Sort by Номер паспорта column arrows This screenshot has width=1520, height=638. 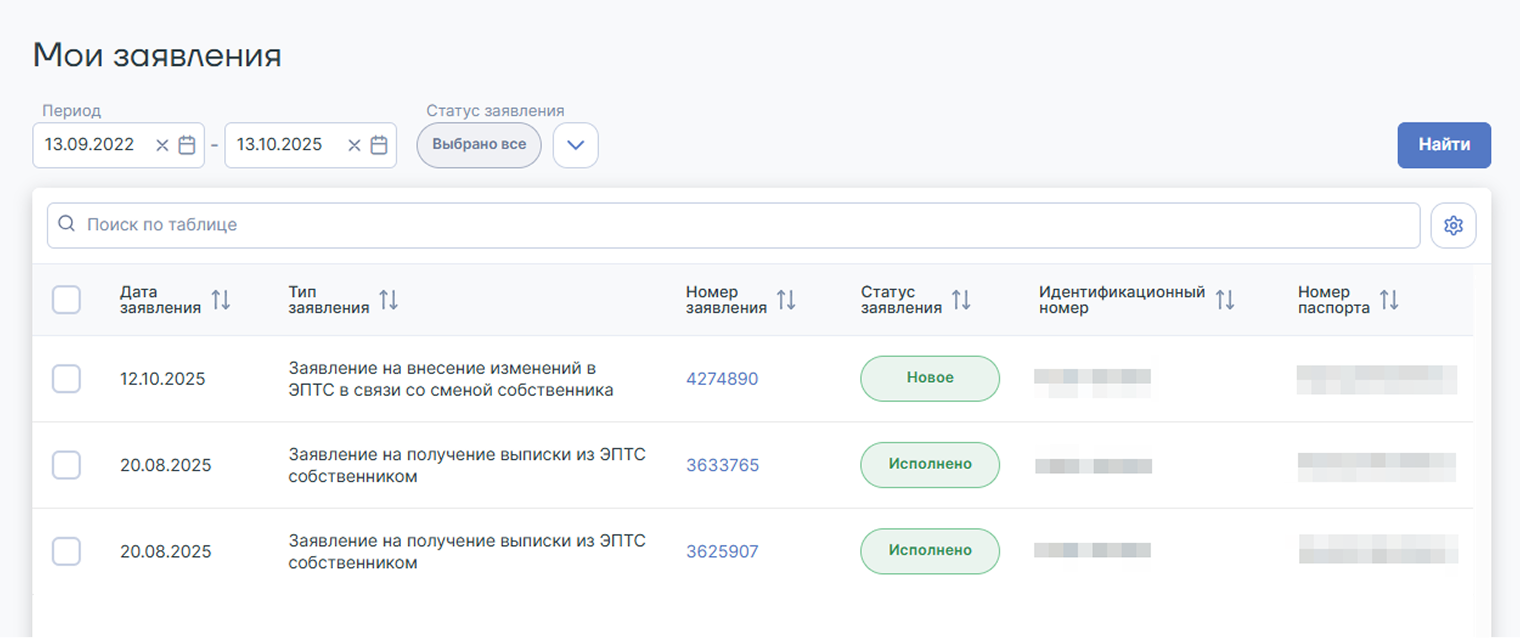(1389, 300)
